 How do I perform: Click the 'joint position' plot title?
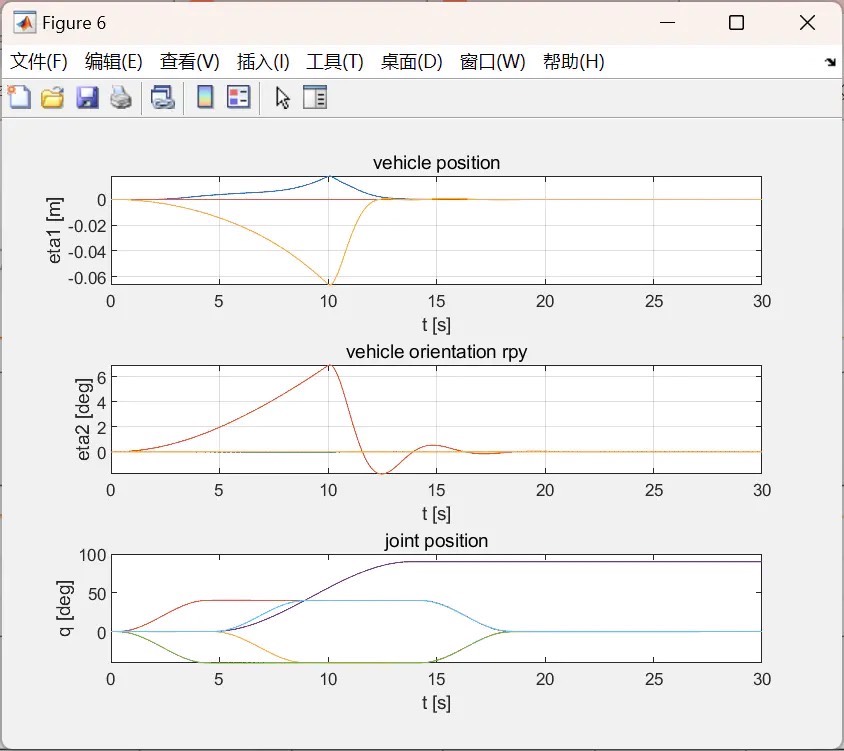coord(437,541)
